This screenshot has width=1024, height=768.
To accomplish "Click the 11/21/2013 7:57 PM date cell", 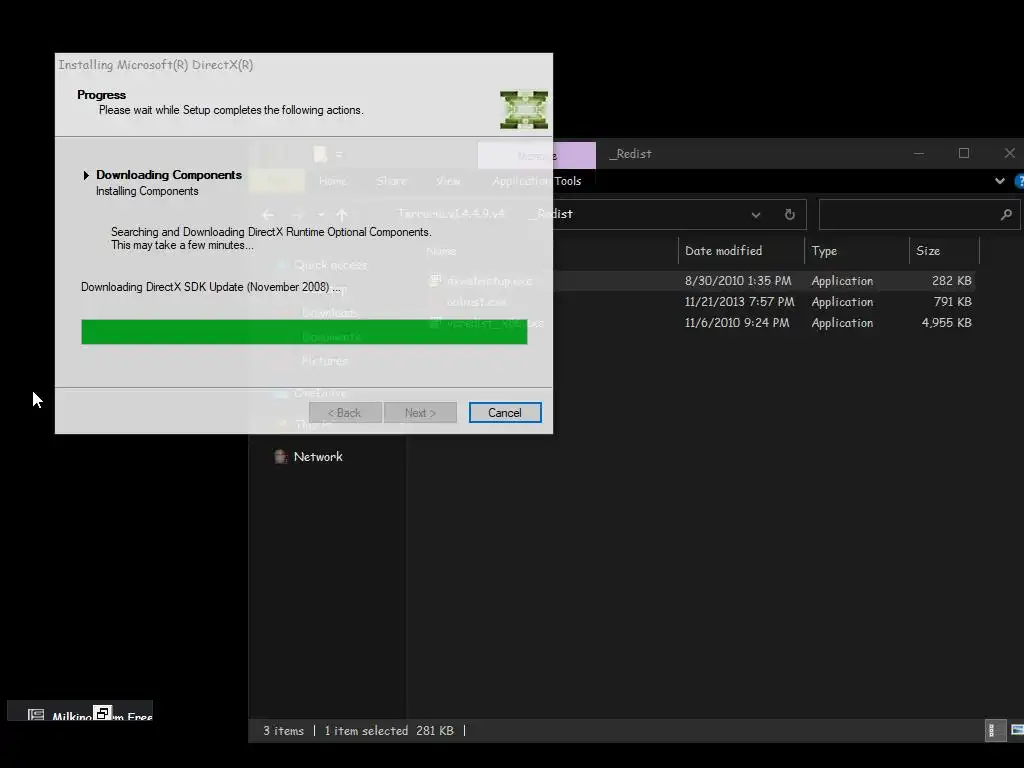I will (x=739, y=302).
